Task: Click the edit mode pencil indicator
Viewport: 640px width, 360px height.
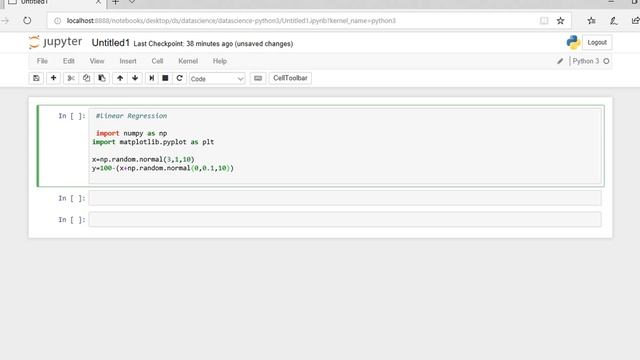Action: pyautogui.click(x=560, y=61)
